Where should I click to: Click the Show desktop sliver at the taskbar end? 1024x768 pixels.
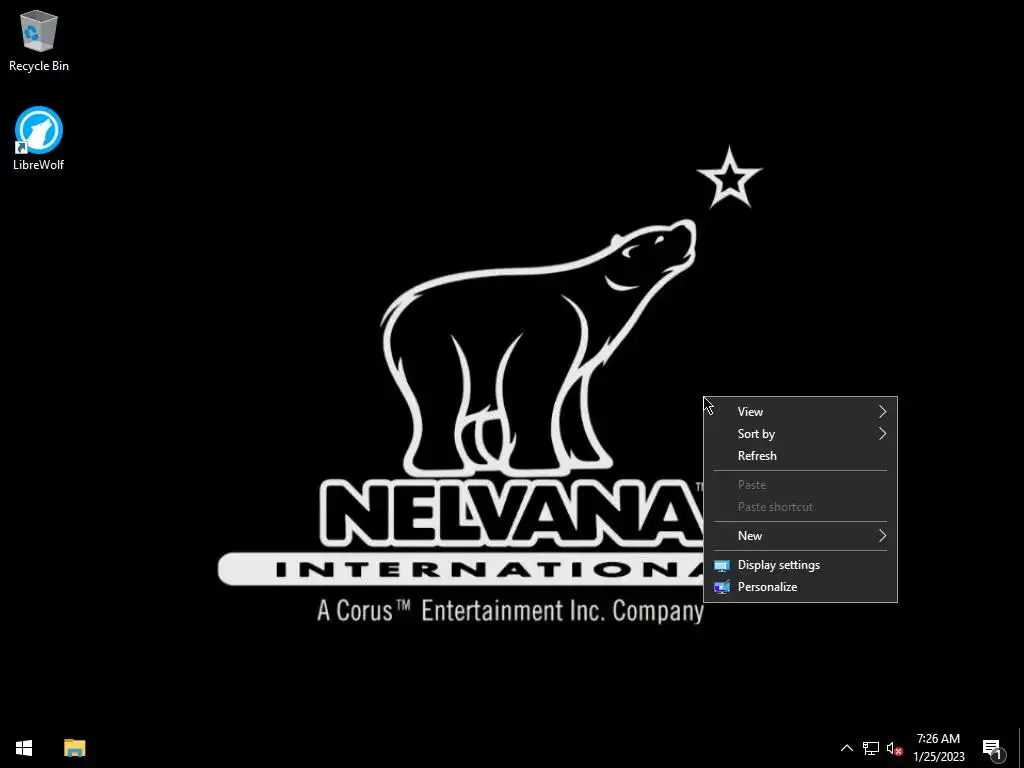click(1021, 748)
